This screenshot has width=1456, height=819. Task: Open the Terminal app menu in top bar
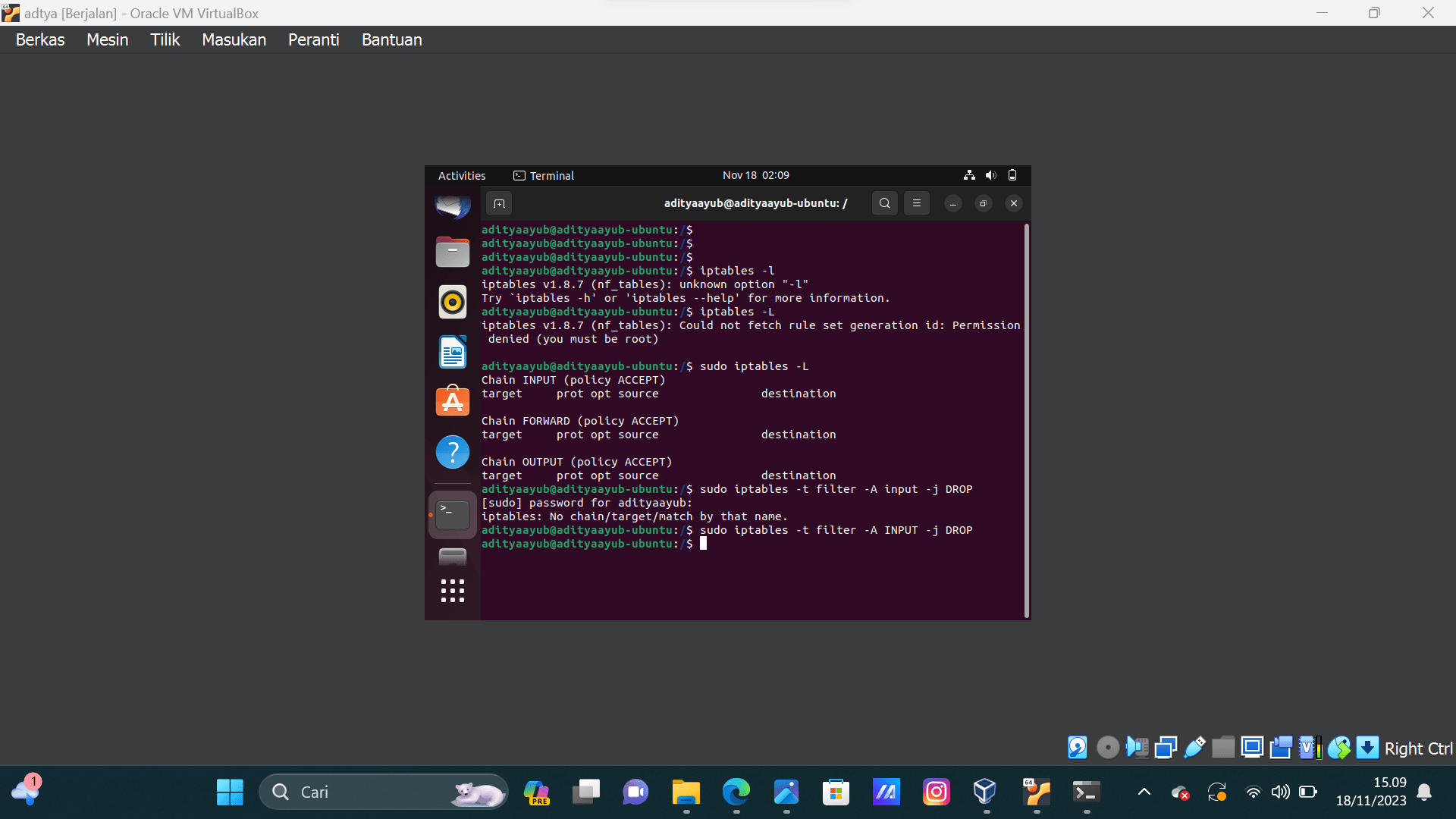(544, 175)
